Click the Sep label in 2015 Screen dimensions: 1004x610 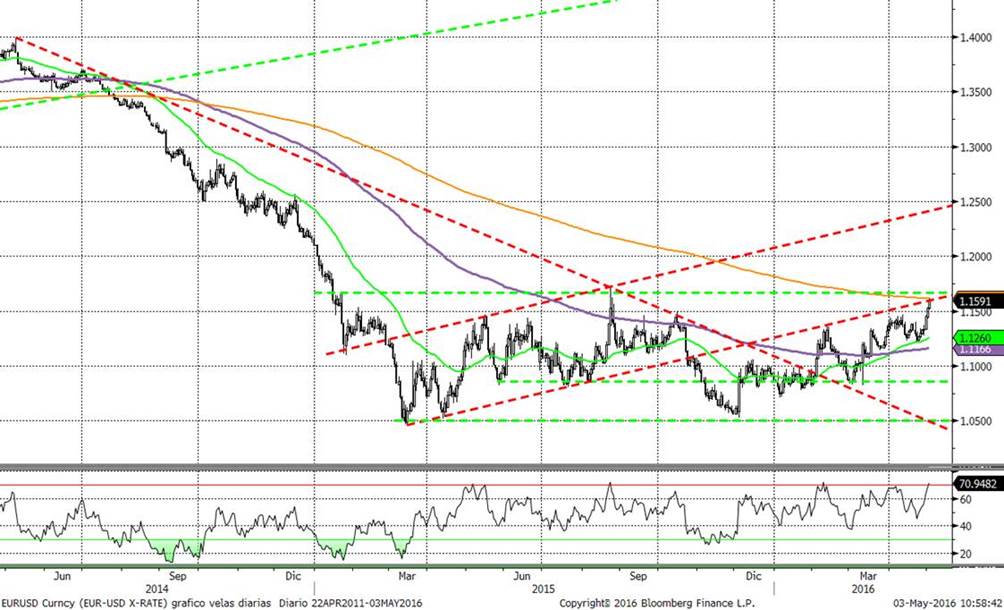click(638, 576)
